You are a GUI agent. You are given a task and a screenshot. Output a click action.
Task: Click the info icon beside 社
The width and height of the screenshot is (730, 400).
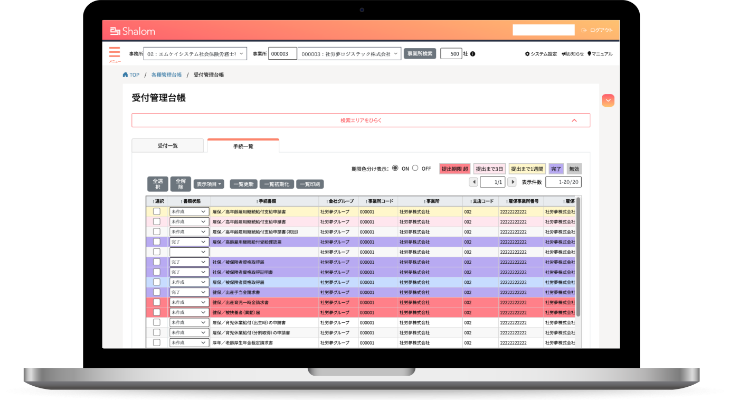coord(473,54)
